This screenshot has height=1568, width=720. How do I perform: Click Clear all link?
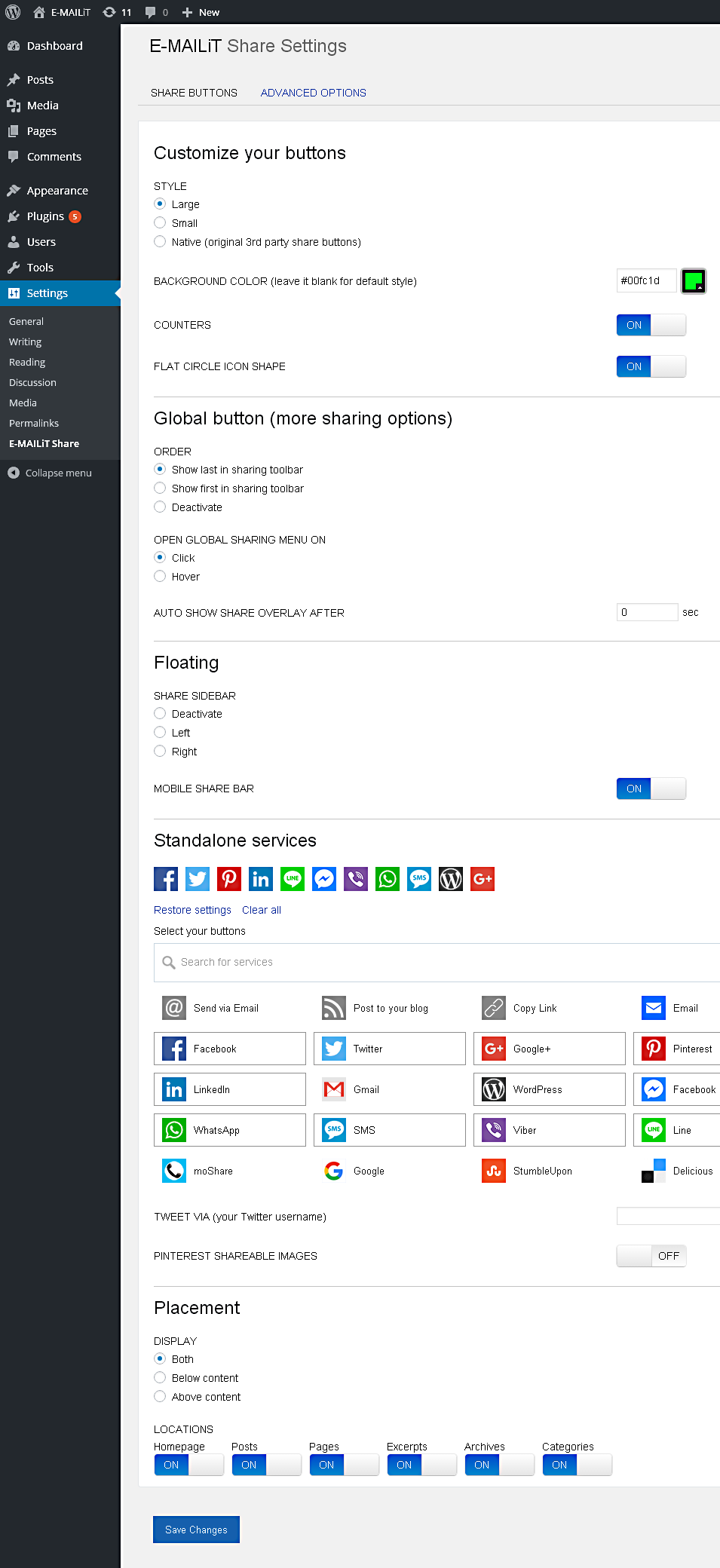262,910
